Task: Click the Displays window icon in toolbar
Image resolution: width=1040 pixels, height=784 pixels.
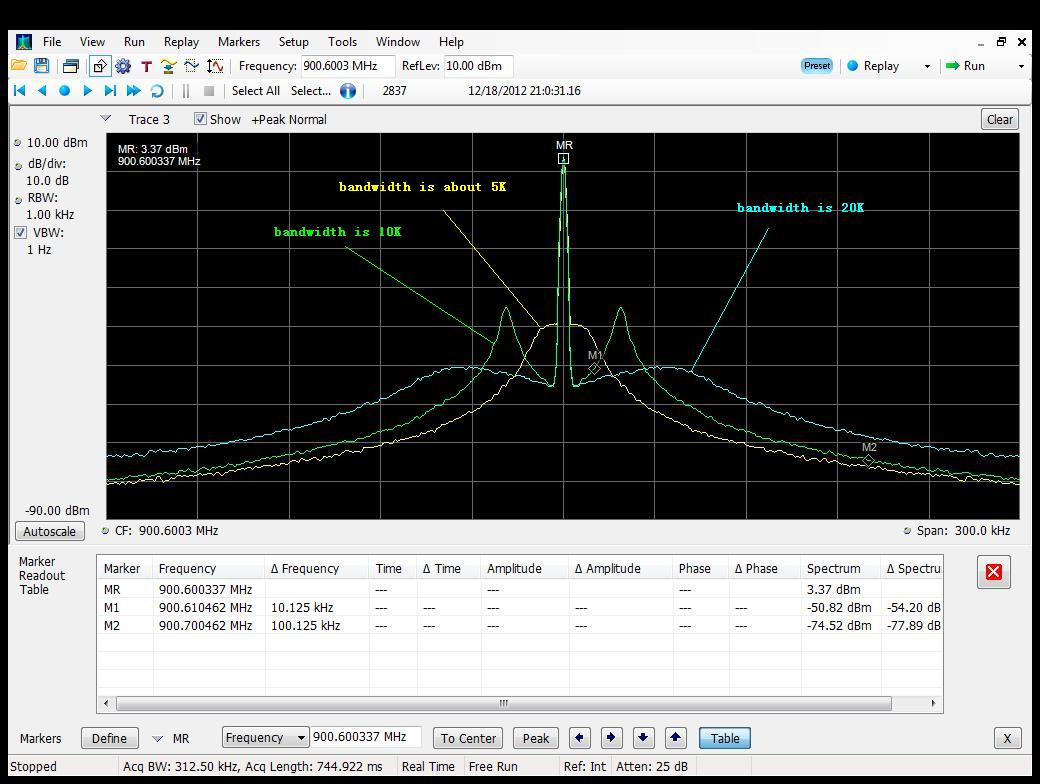Action: 70,66
